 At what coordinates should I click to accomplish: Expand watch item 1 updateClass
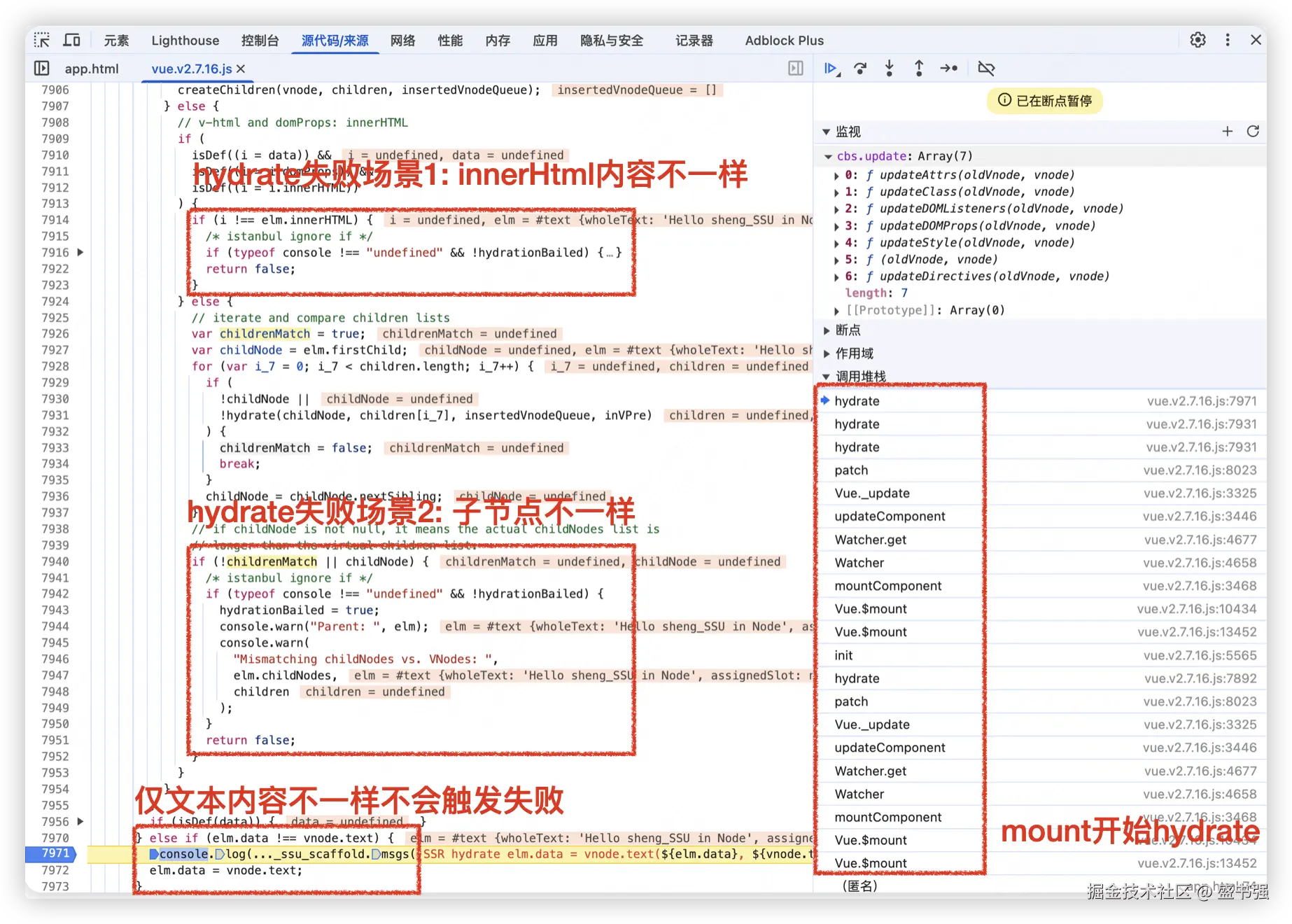836,192
